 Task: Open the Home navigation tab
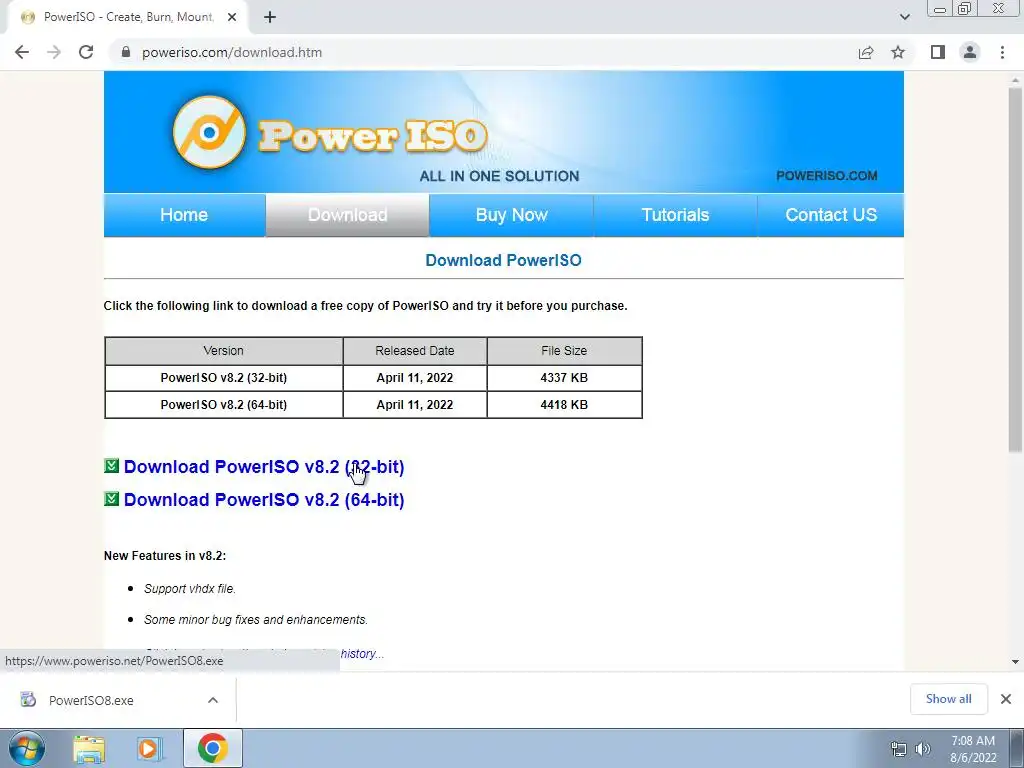point(184,215)
